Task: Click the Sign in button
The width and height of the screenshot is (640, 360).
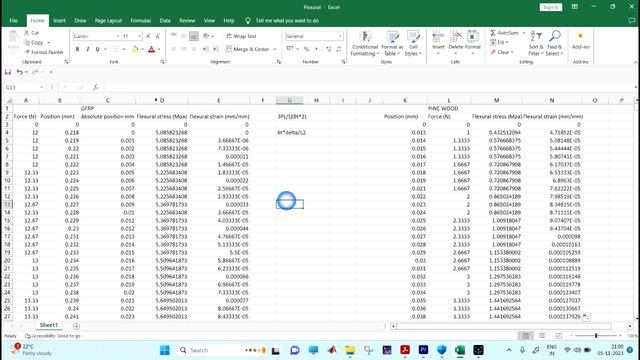Action: 551,7
